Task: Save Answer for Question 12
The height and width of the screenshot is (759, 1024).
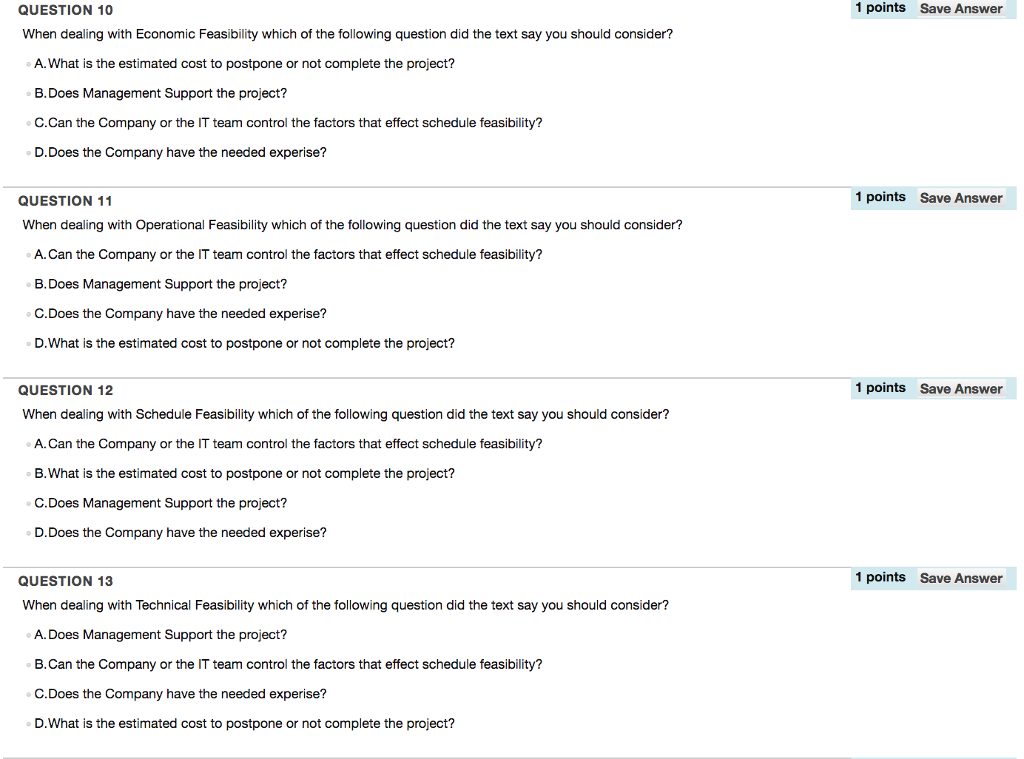Action: [961, 388]
